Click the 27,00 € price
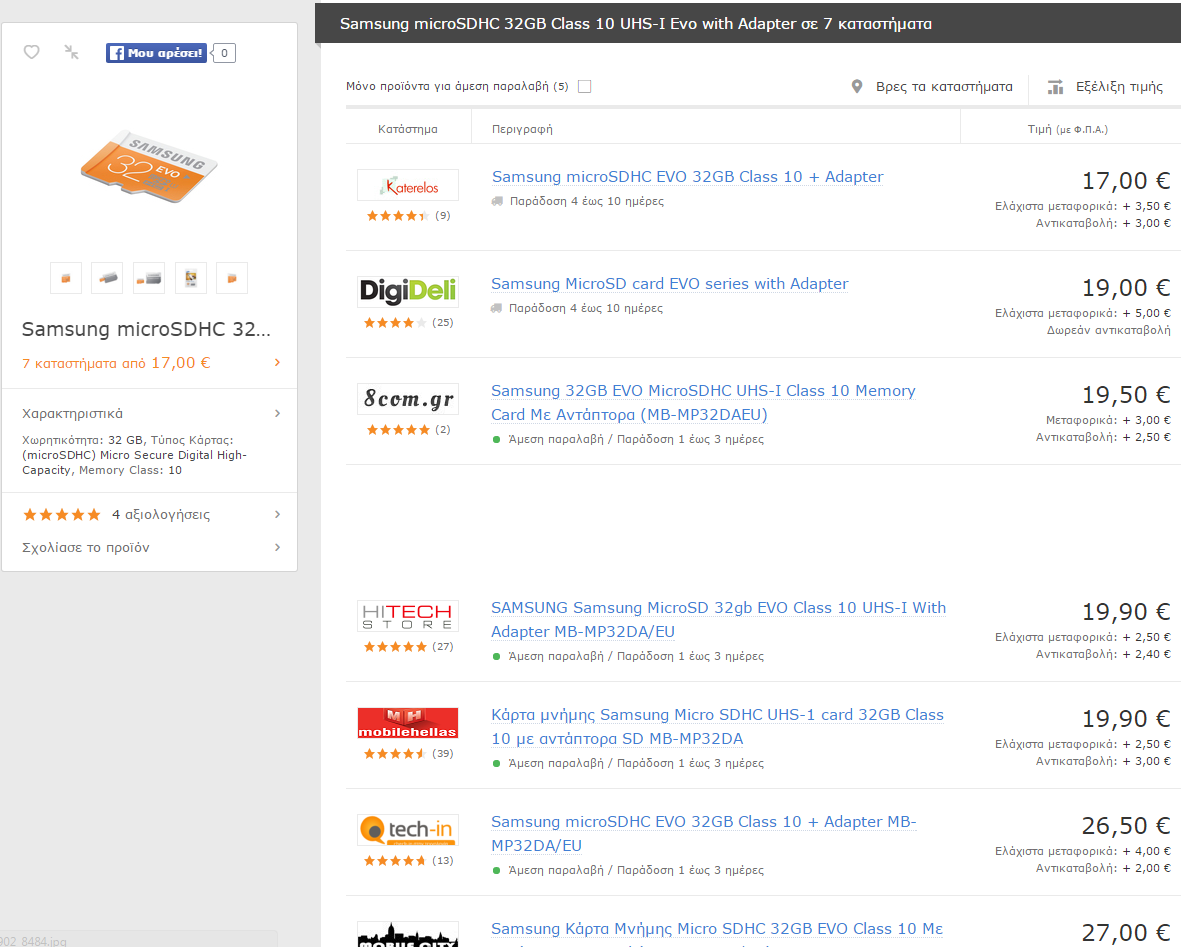Image resolution: width=1191 pixels, height=947 pixels. tap(1126, 933)
